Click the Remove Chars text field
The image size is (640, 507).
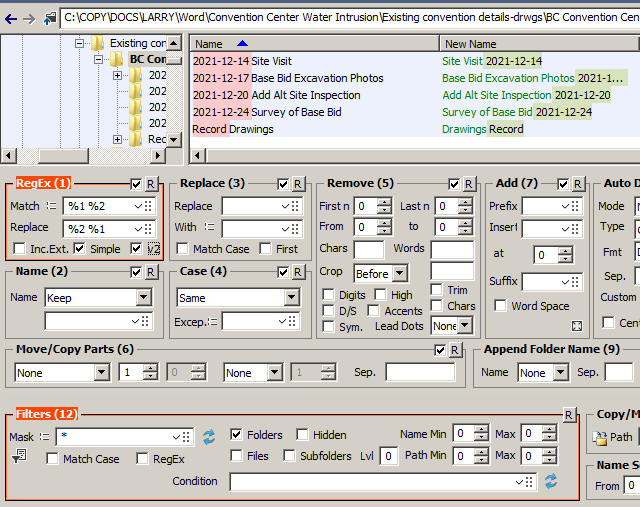369,249
